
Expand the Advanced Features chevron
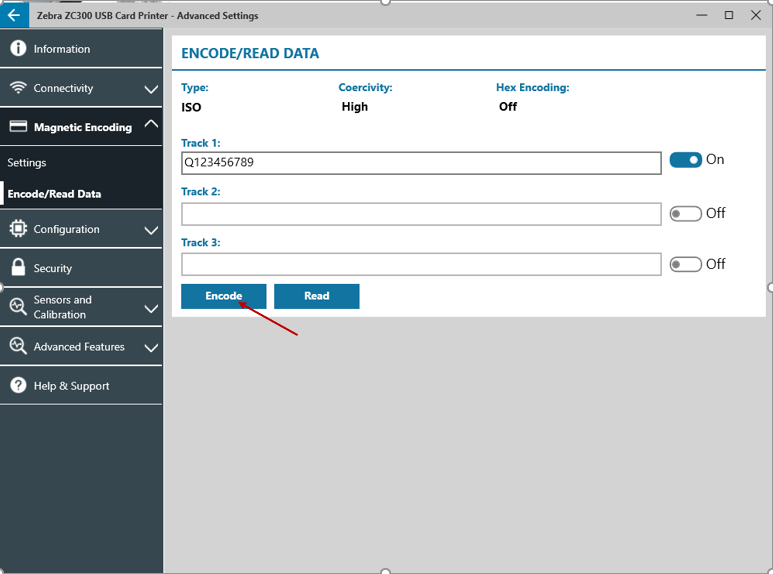tap(151, 347)
